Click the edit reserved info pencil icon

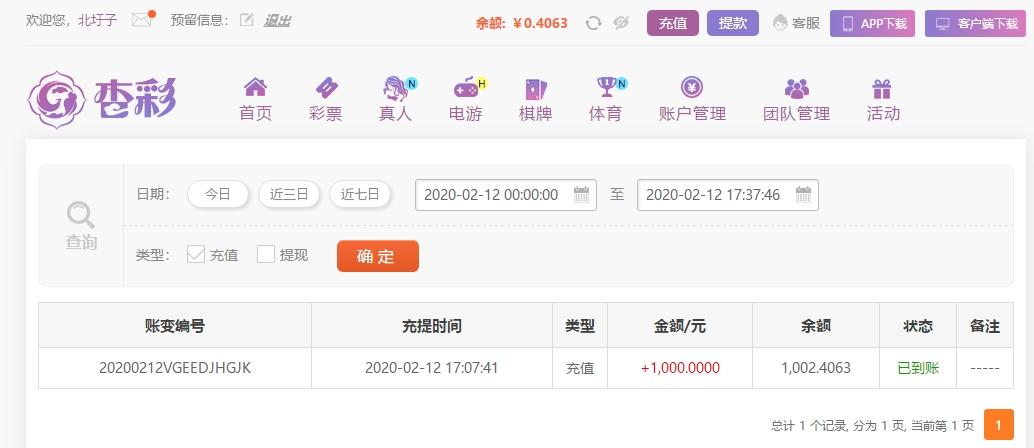tap(247, 20)
